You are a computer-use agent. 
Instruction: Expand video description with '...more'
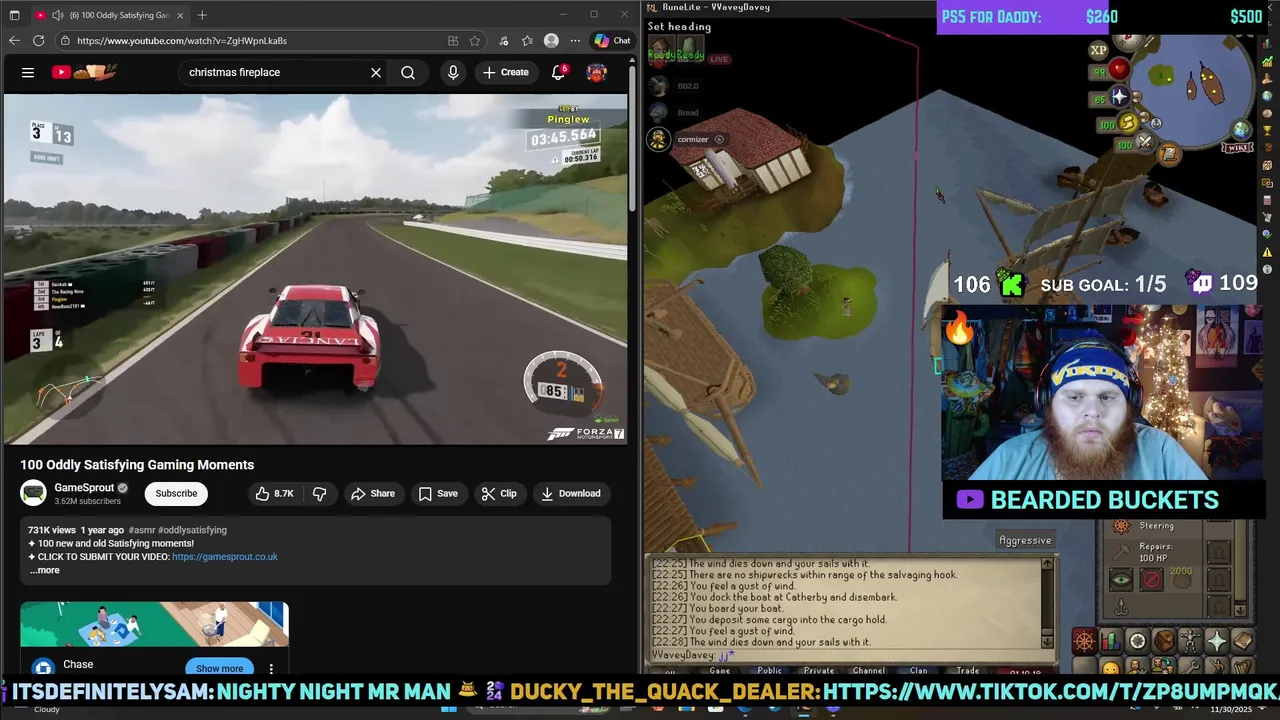pos(44,570)
